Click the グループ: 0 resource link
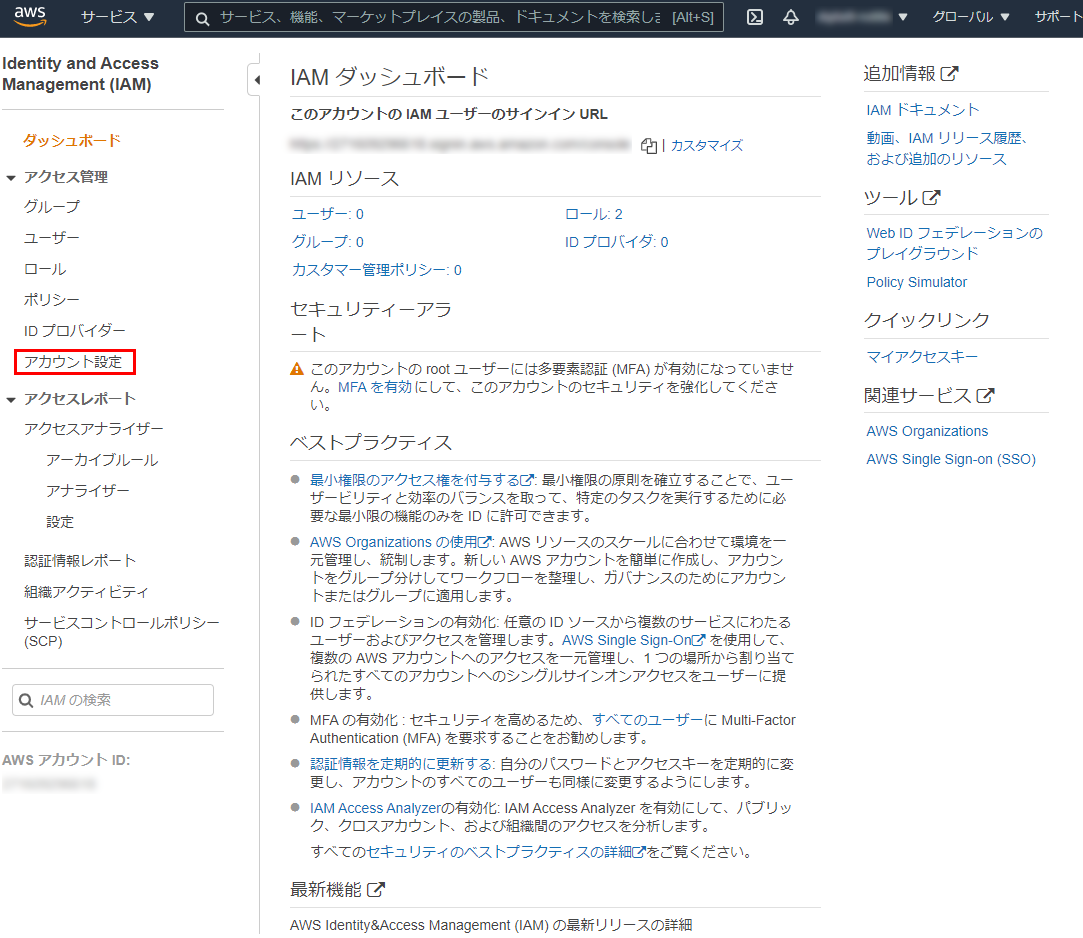1083x938 pixels. [327, 242]
